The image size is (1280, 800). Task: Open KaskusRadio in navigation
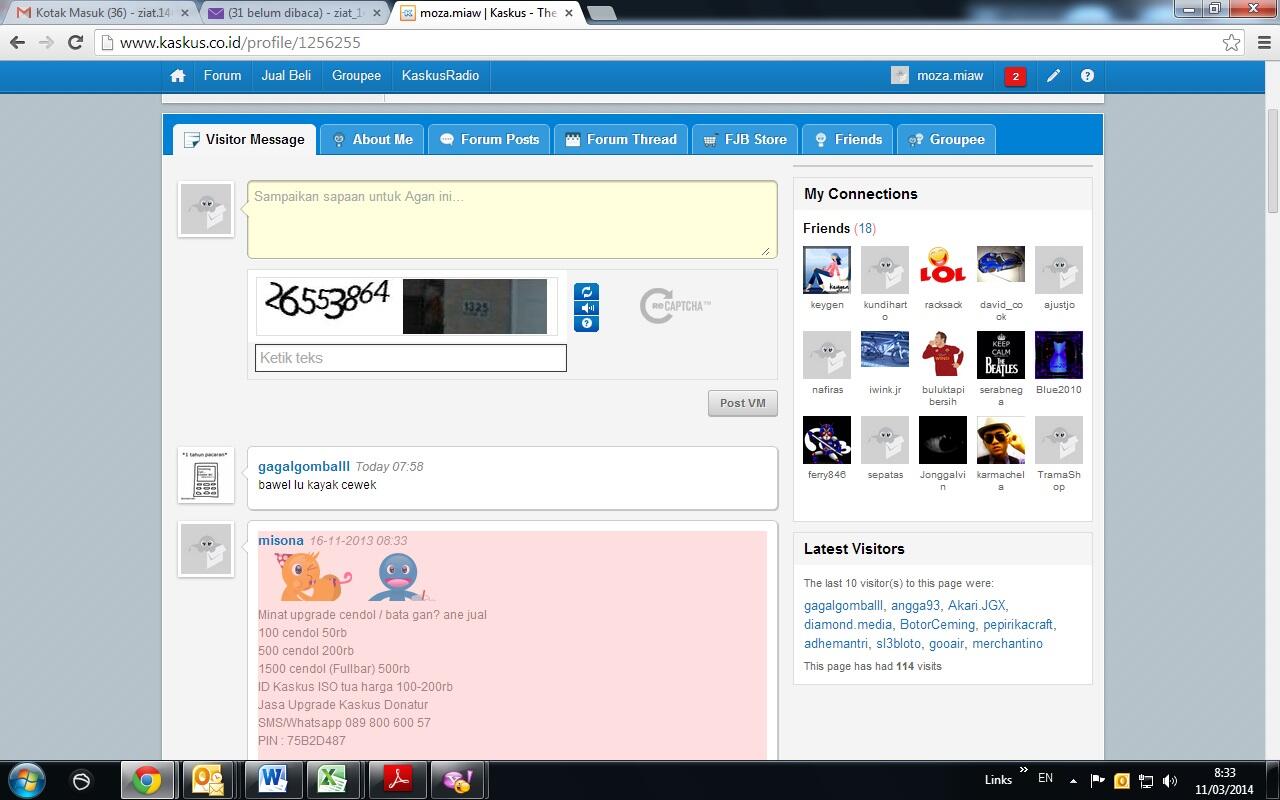[440, 76]
